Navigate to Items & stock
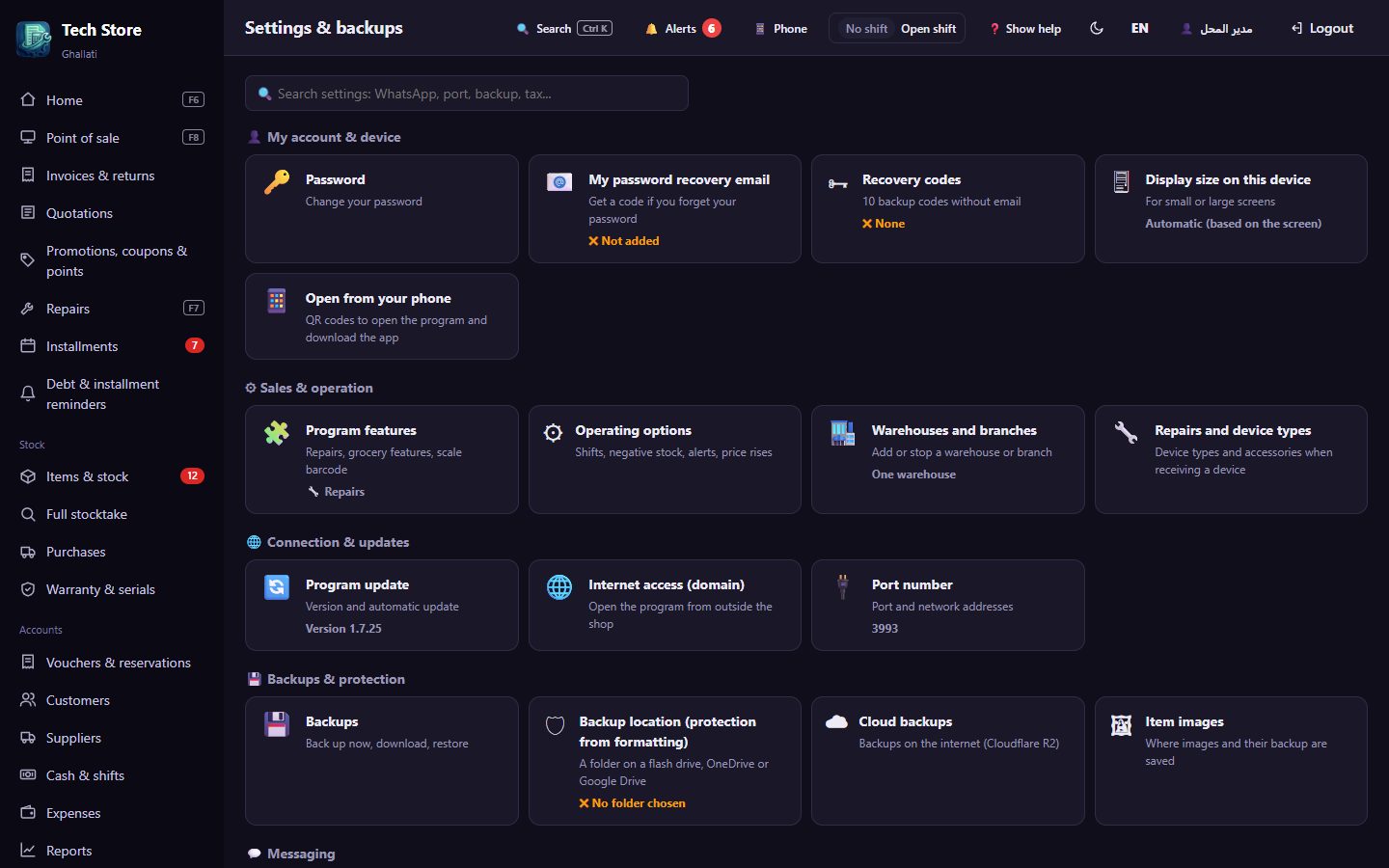Viewport: 1389px width, 868px height. (112, 476)
